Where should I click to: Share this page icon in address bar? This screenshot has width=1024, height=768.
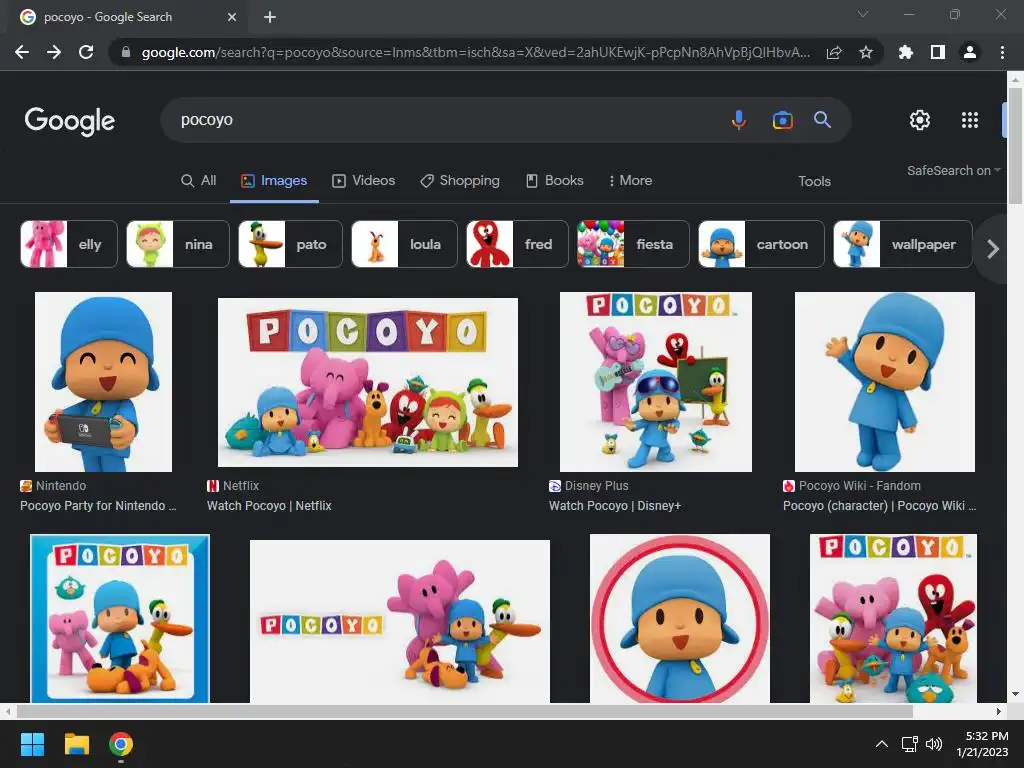click(834, 52)
